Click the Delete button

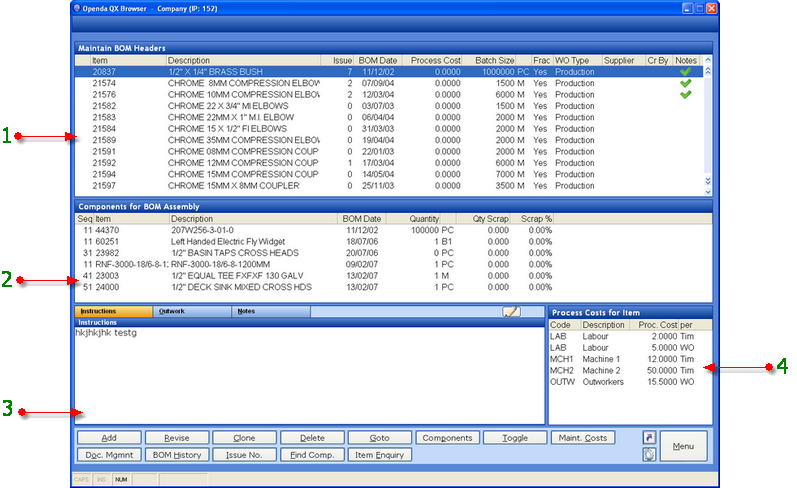tap(312, 438)
